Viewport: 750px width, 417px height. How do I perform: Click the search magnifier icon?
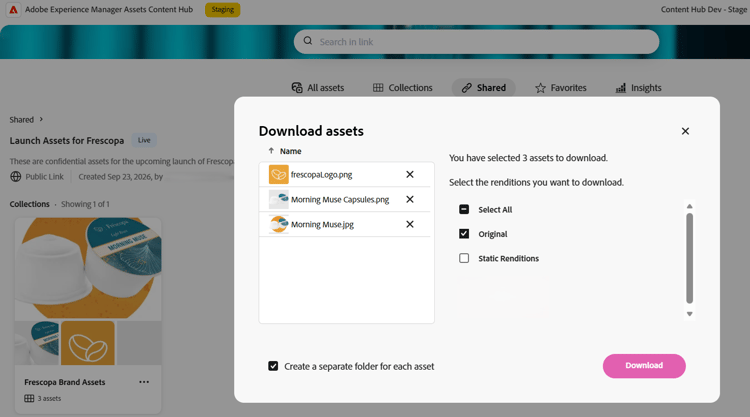coord(308,41)
